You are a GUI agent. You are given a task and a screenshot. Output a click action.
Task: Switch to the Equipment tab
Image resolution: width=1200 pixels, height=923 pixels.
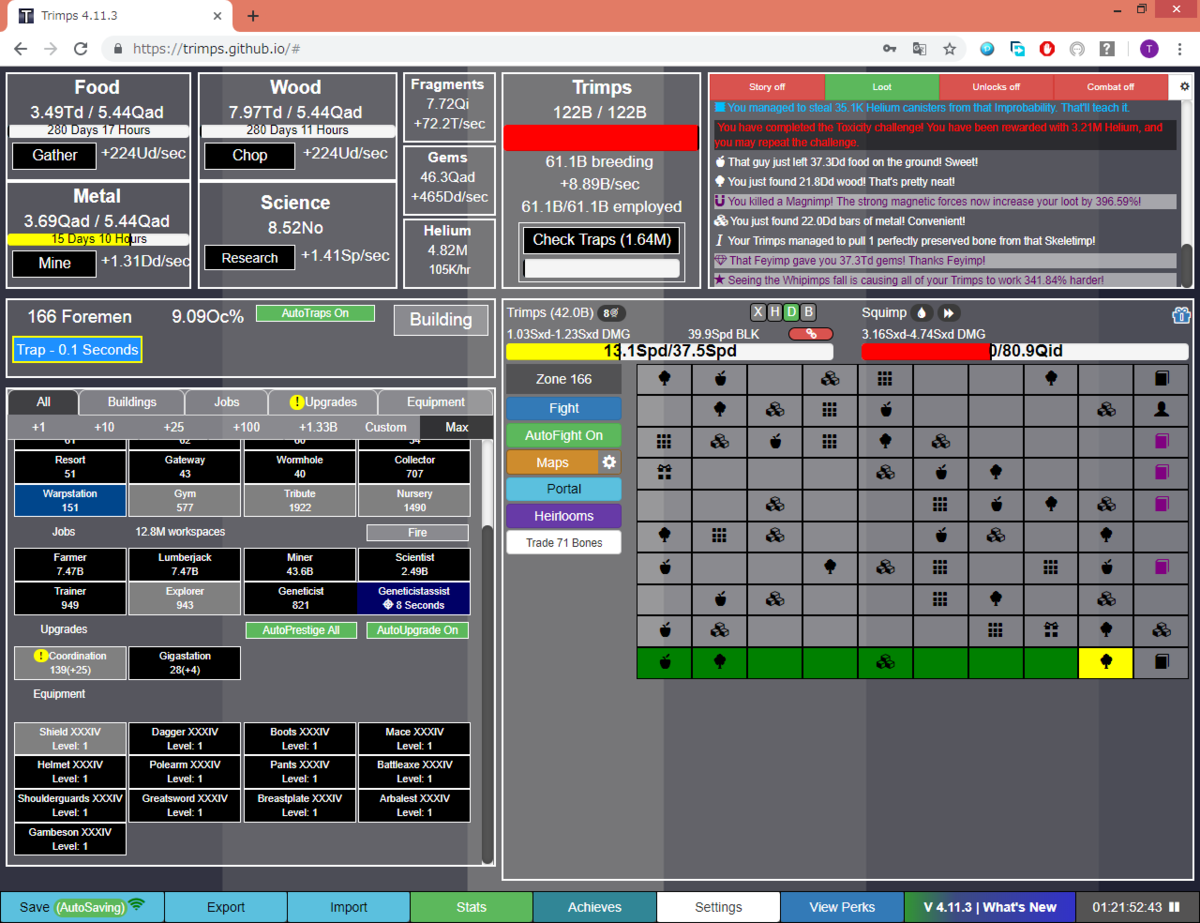436,402
